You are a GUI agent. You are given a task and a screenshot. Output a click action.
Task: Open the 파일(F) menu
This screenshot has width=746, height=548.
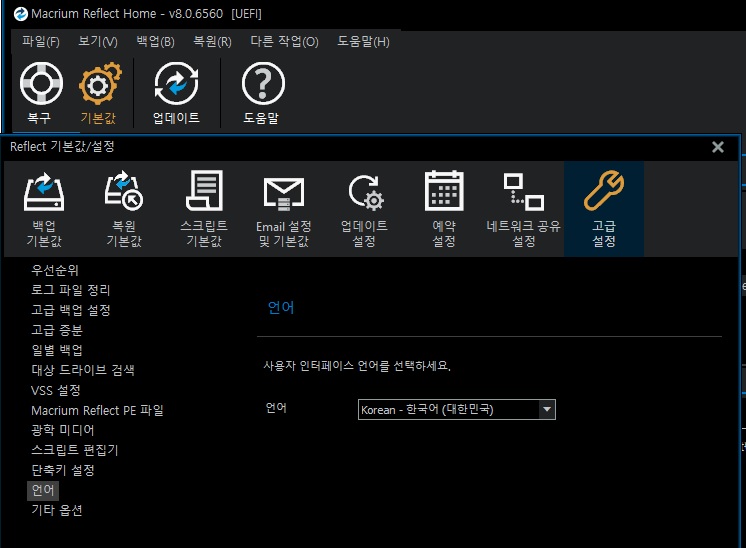click(x=41, y=42)
